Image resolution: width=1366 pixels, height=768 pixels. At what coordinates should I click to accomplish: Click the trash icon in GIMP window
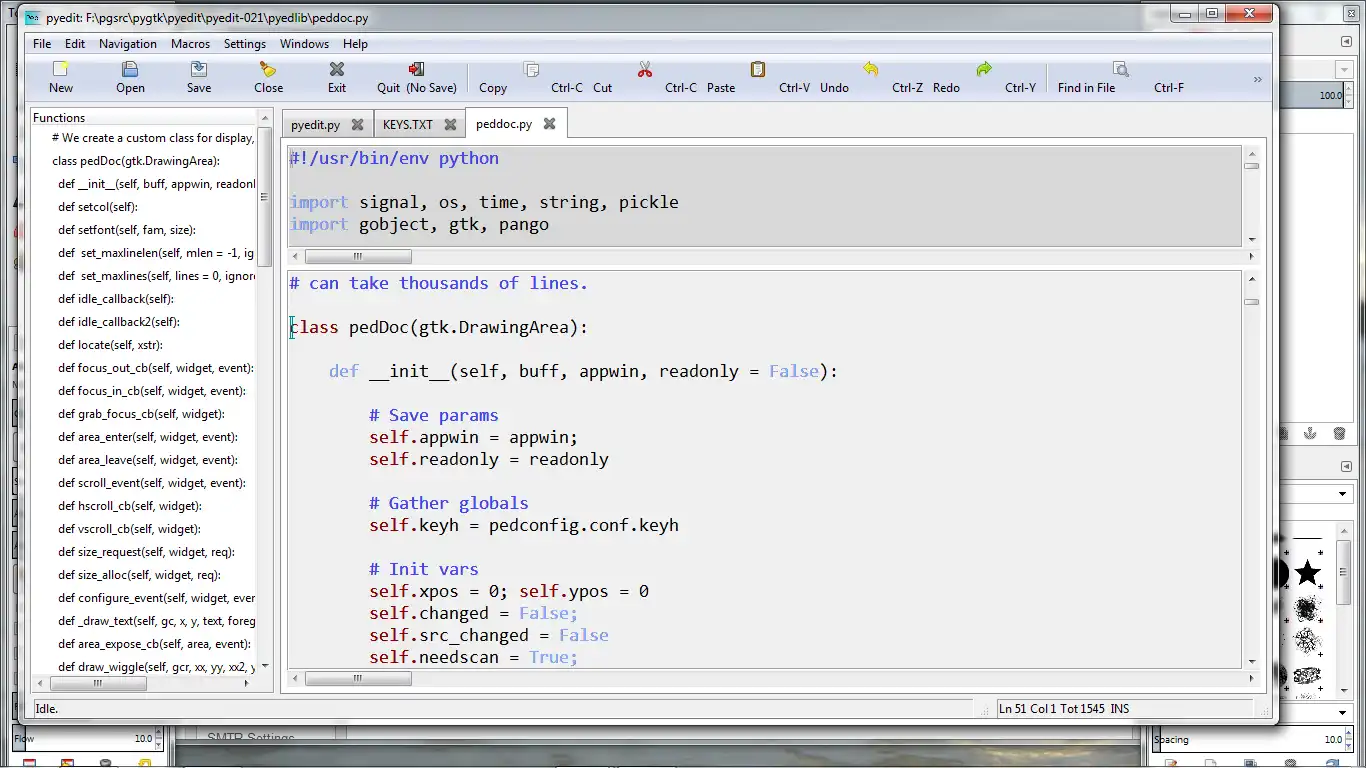(1339, 433)
